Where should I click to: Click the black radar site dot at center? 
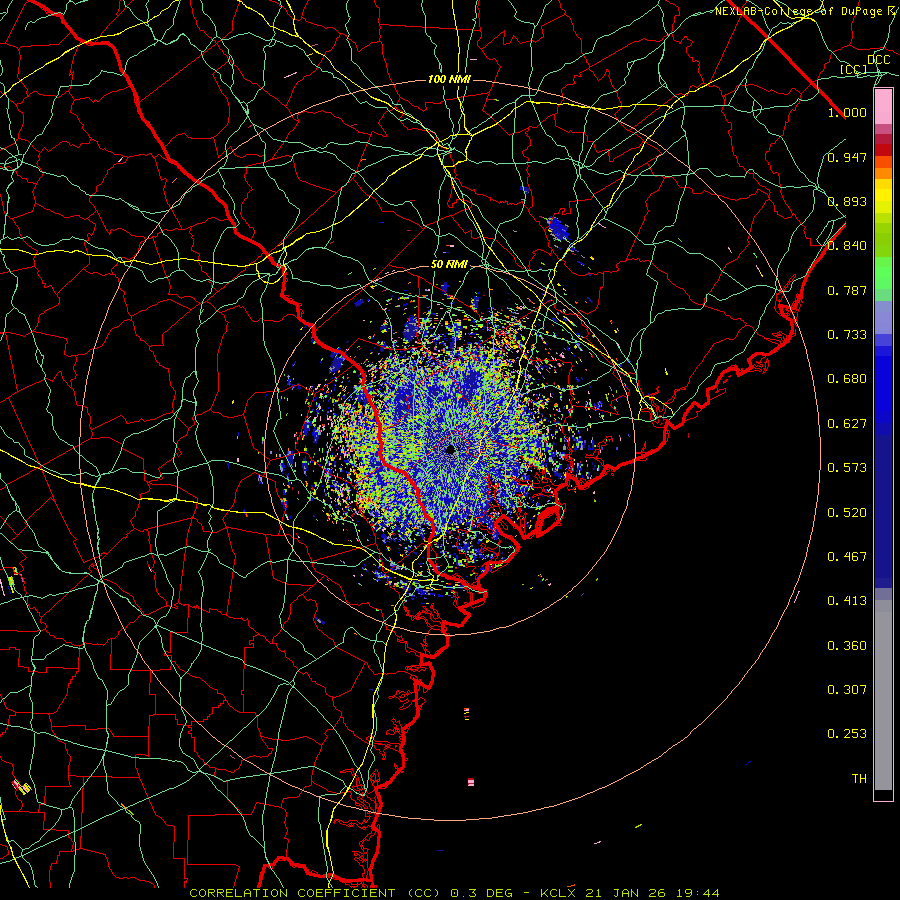coord(451,449)
